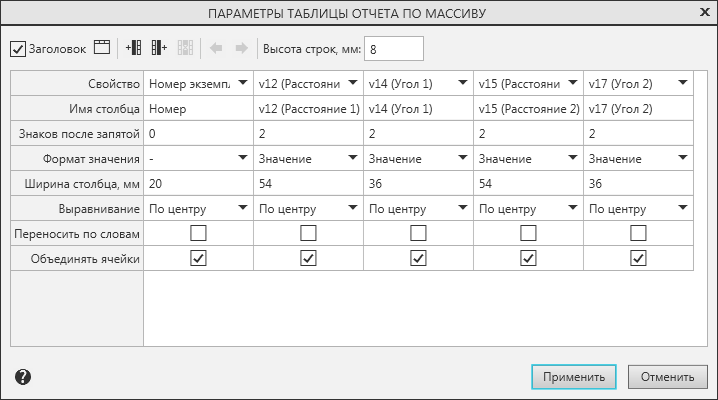Click the greyed-out delete column icon
This screenshot has width=718, height=400.
pyautogui.click(x=184, y=48)
